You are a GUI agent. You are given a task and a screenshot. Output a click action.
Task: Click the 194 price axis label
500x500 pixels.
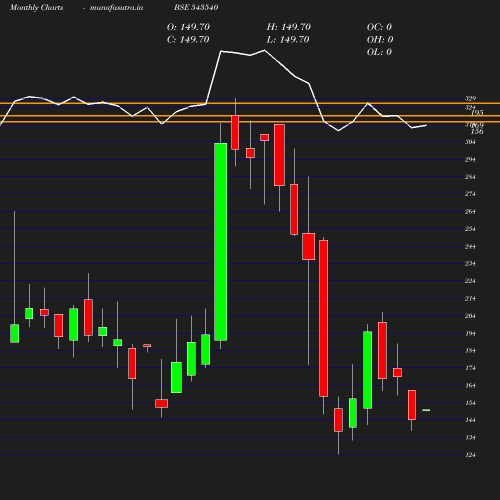click(x=470, y=333)
